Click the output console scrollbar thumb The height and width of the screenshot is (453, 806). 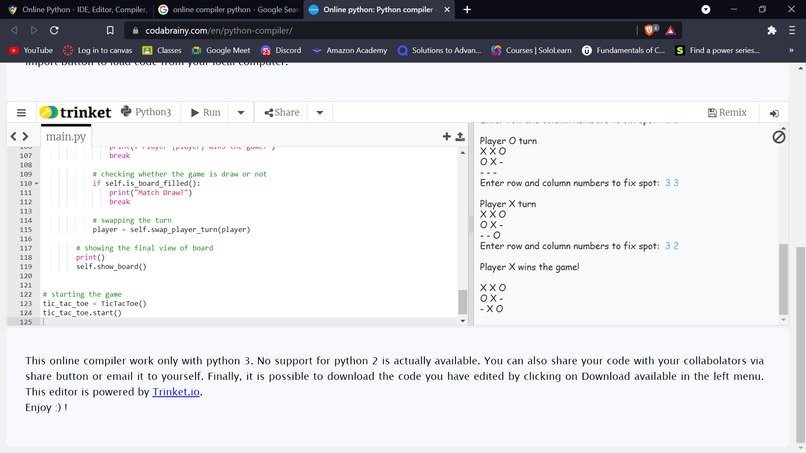click(783, 278)
